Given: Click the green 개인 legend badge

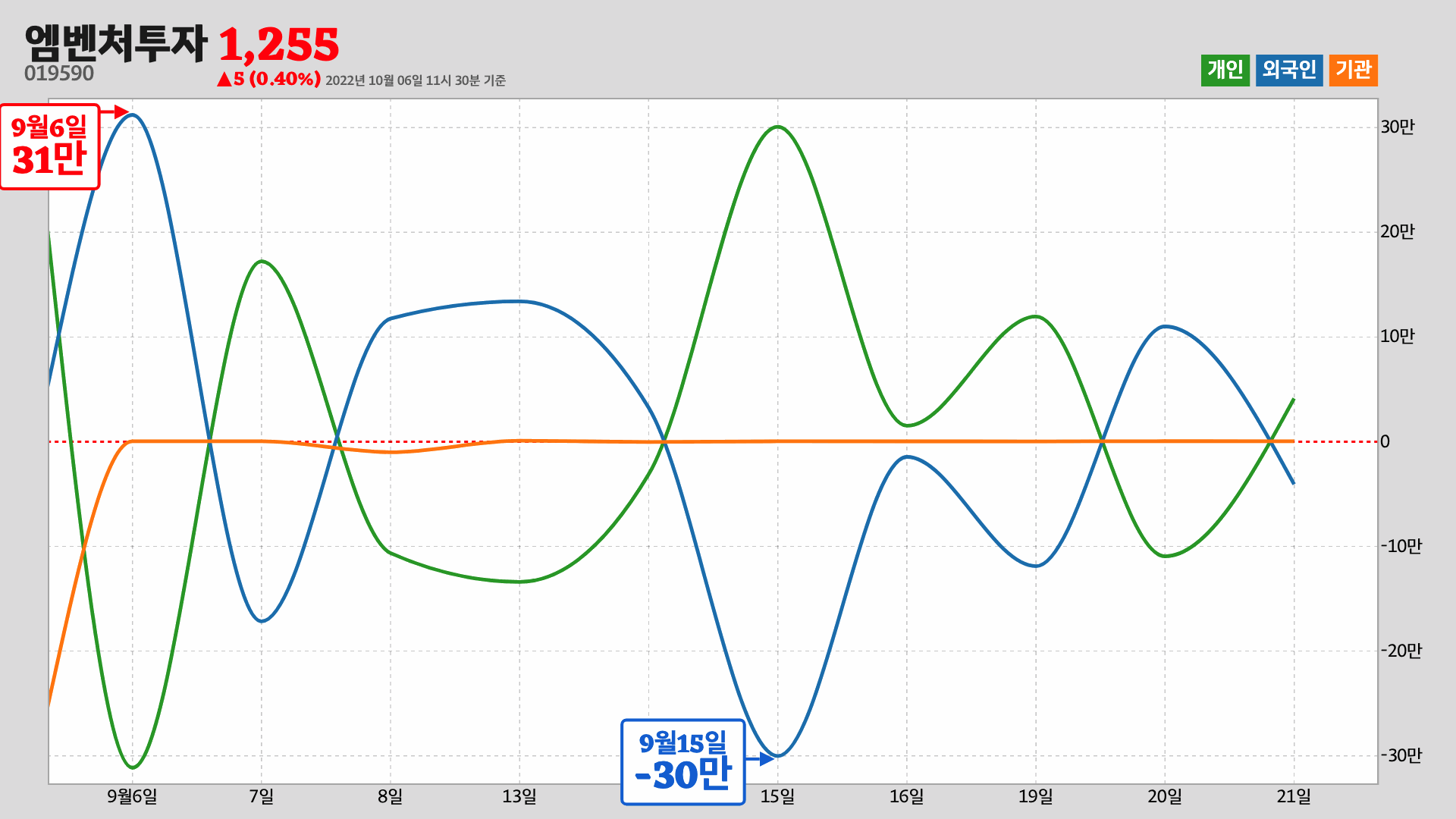Looking at the screenshot, I should pos(1225,71).
